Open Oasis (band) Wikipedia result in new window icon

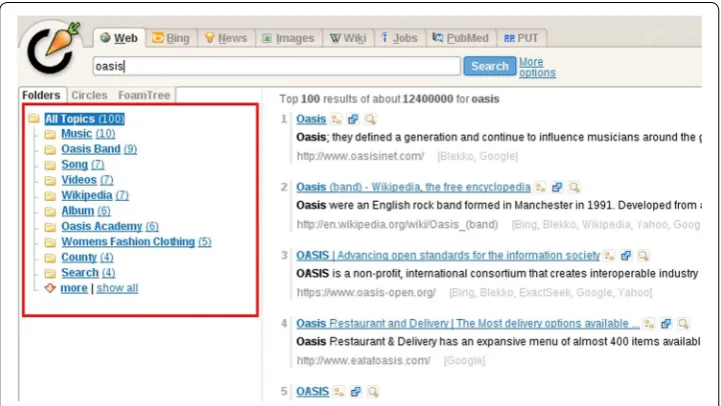coord(557,188)
